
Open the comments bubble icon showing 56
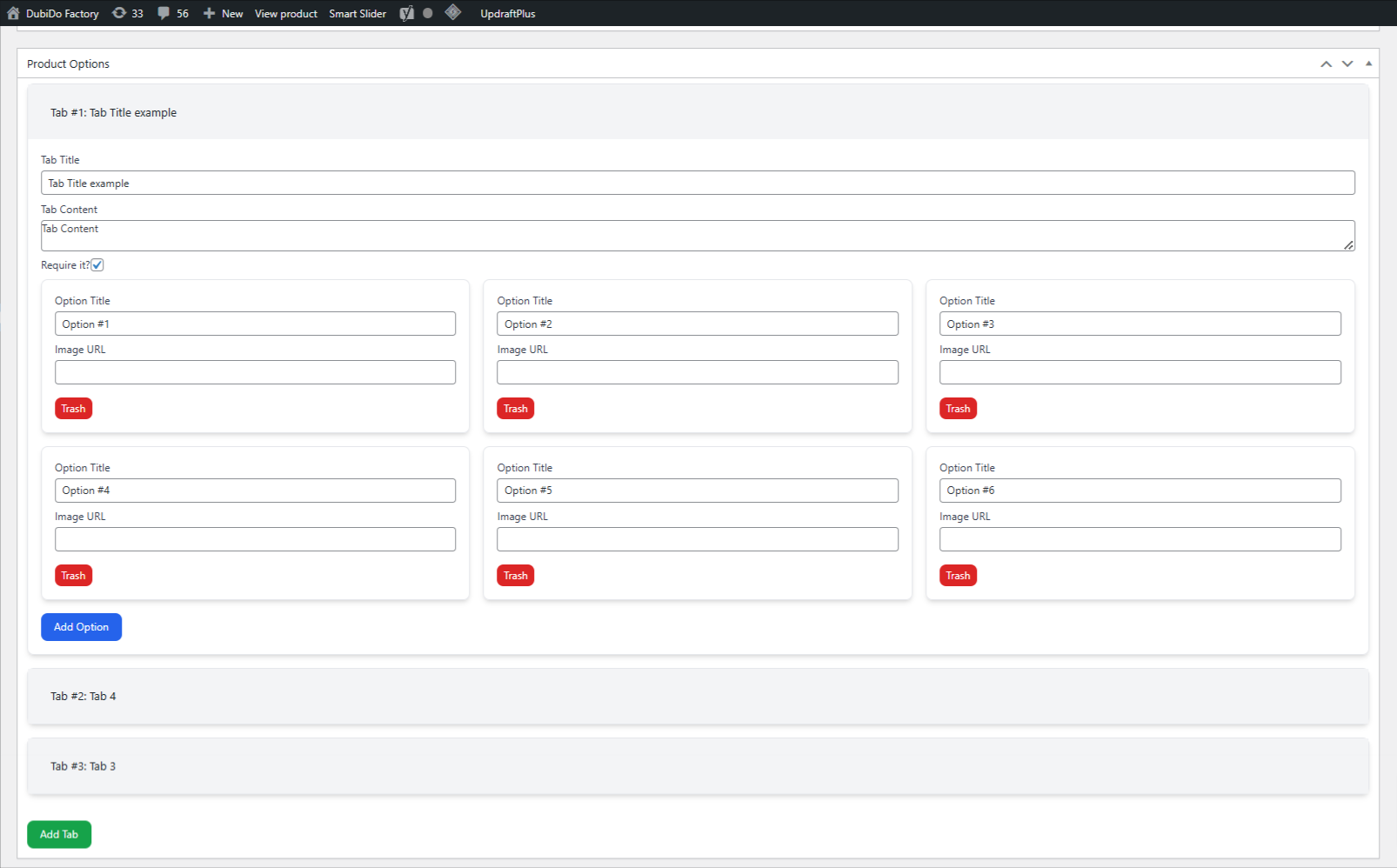pyautogui.click(x=164, y=13)
